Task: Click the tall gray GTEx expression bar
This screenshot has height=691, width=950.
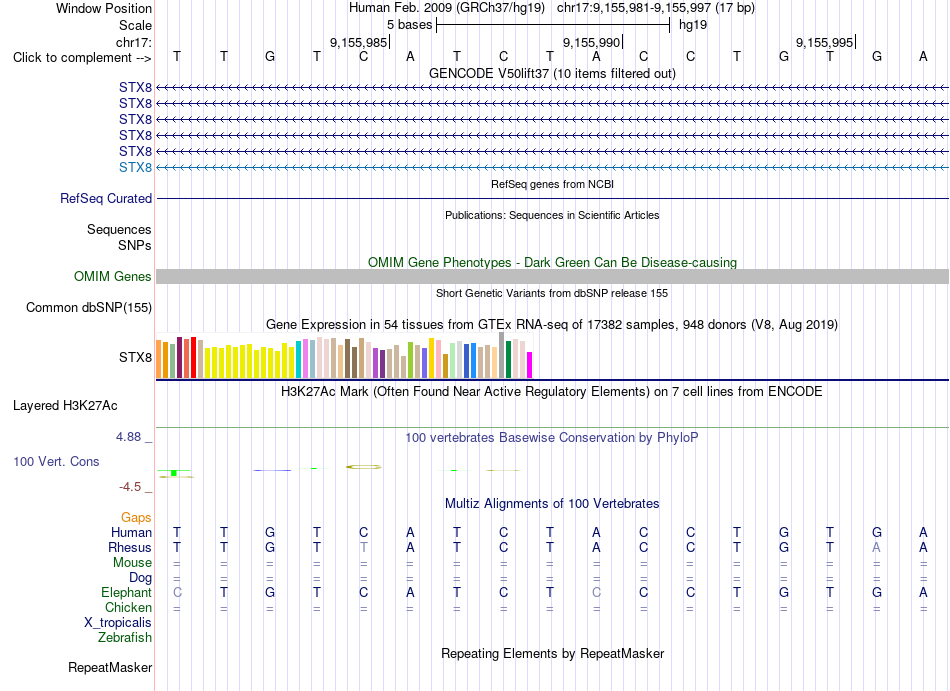Action: 501,355
